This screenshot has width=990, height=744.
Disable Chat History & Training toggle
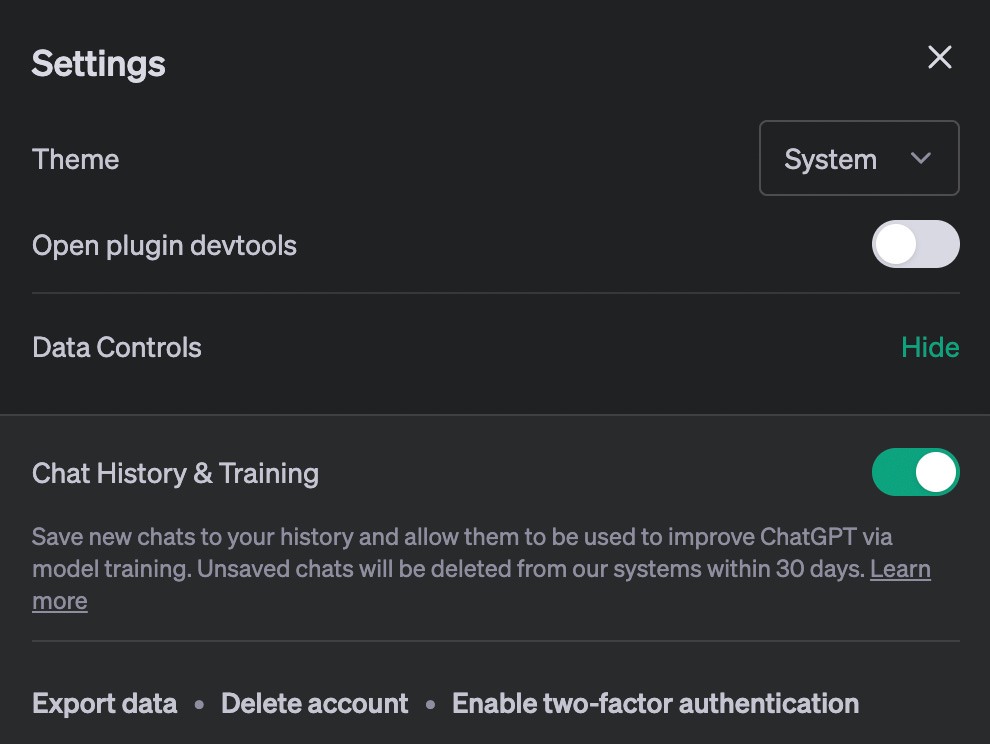pyautogui.click(x=915, y=472)
